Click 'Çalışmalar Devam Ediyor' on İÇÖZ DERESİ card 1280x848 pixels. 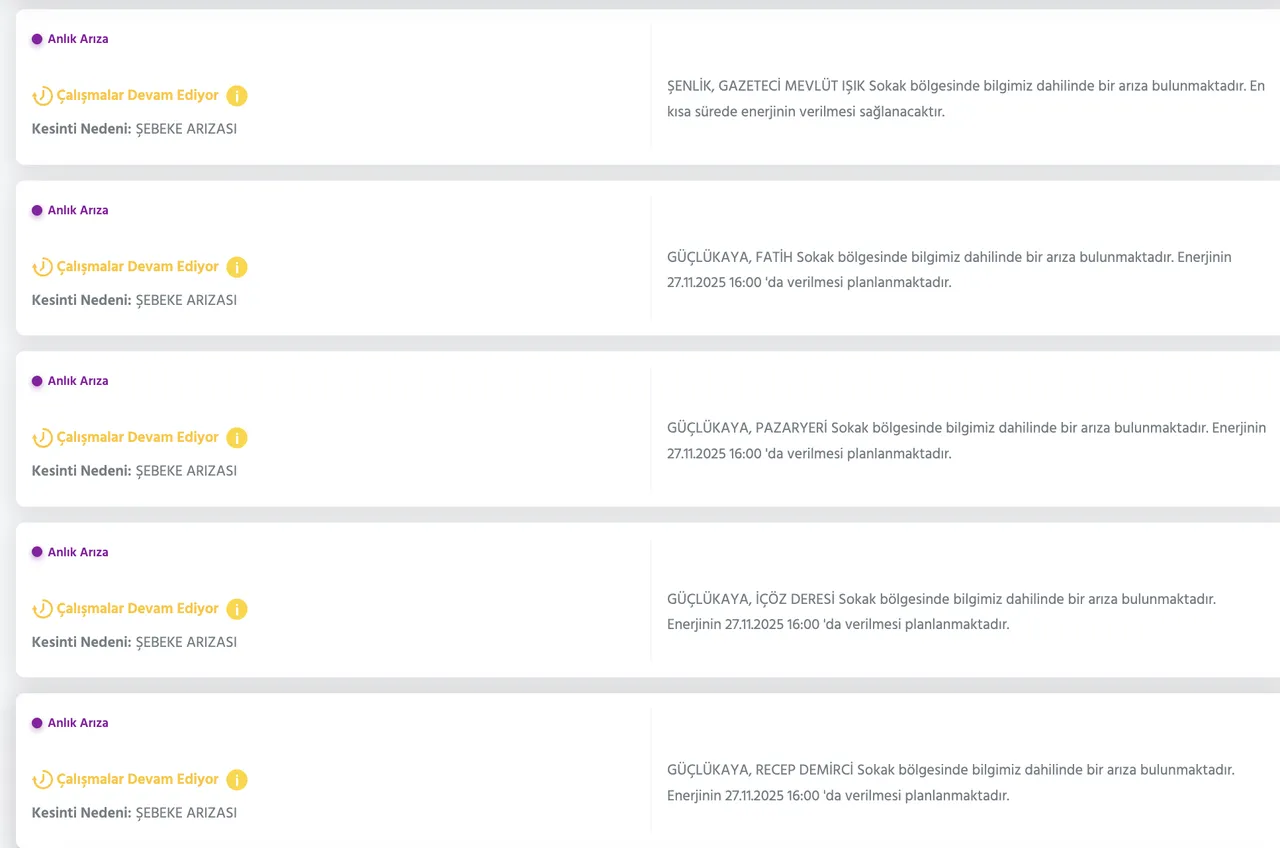137,608
